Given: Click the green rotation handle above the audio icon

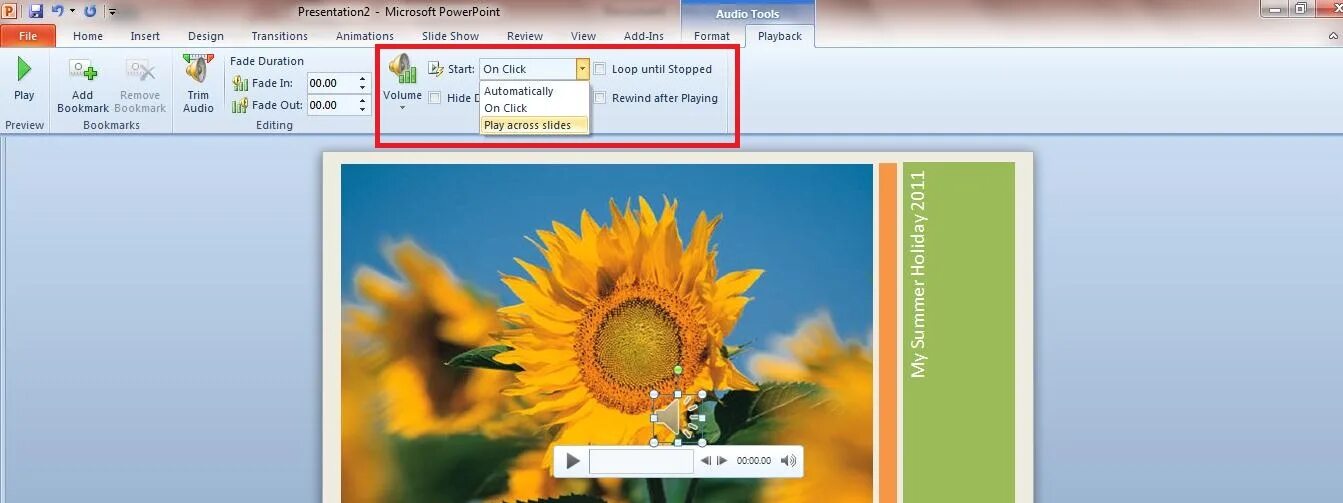Looking at the screenshot, I should (x=678, y=371).
